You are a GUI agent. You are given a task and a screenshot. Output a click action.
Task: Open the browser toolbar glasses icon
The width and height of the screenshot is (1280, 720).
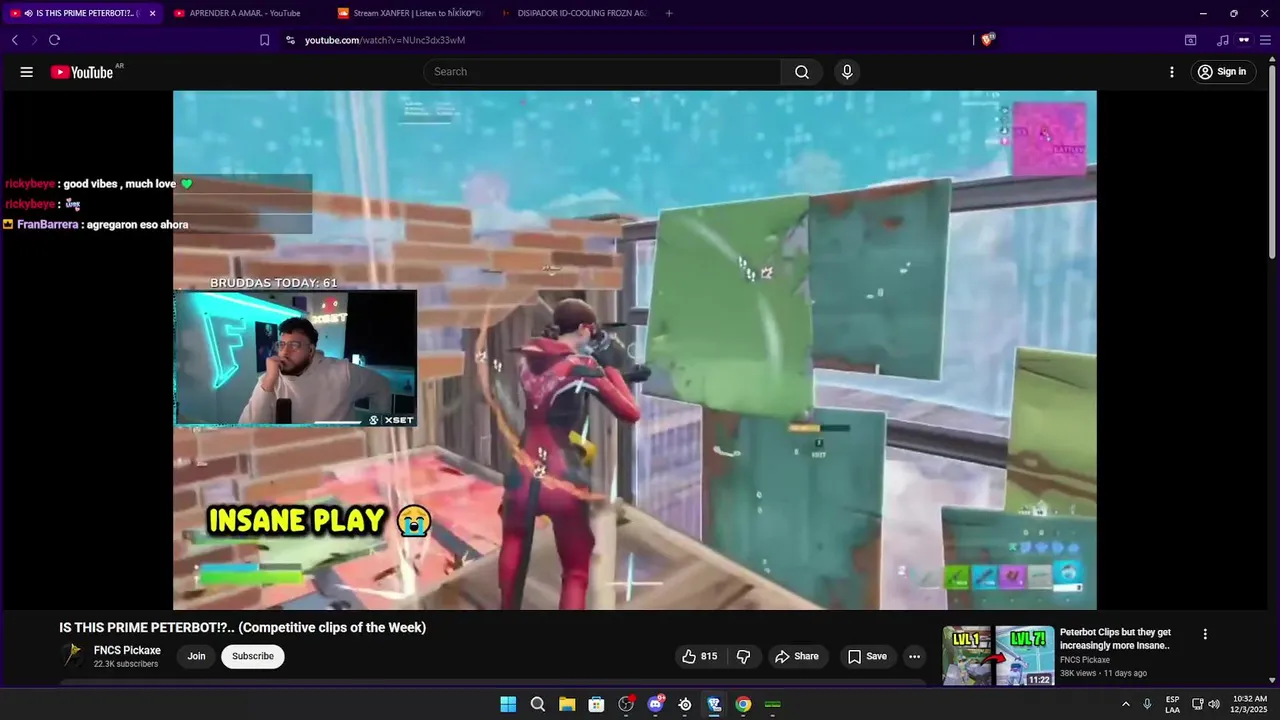coord(1244,40)
